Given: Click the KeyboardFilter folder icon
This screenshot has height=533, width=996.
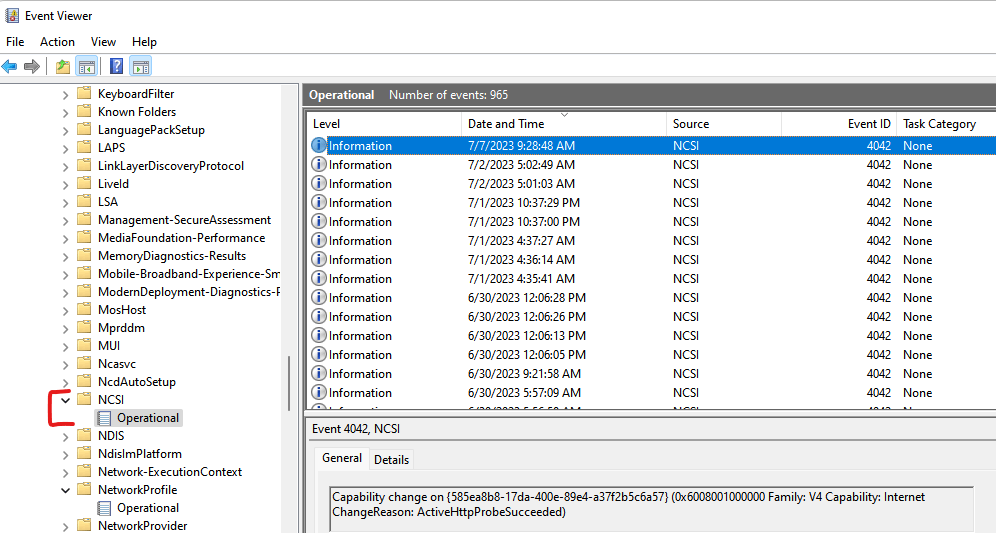Looking at the screenshot, I should click(84, 93).
